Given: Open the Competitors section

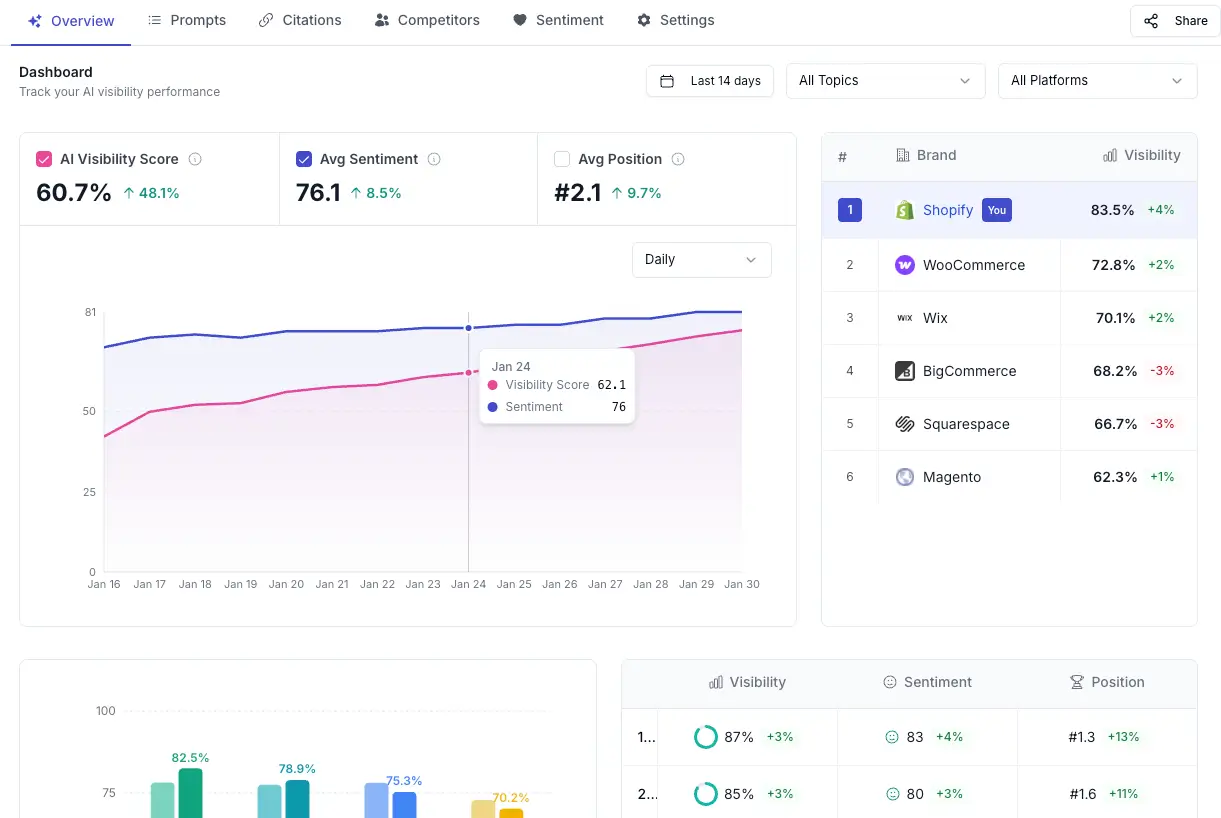Looking at the screenshot, I should coord(427,19).
